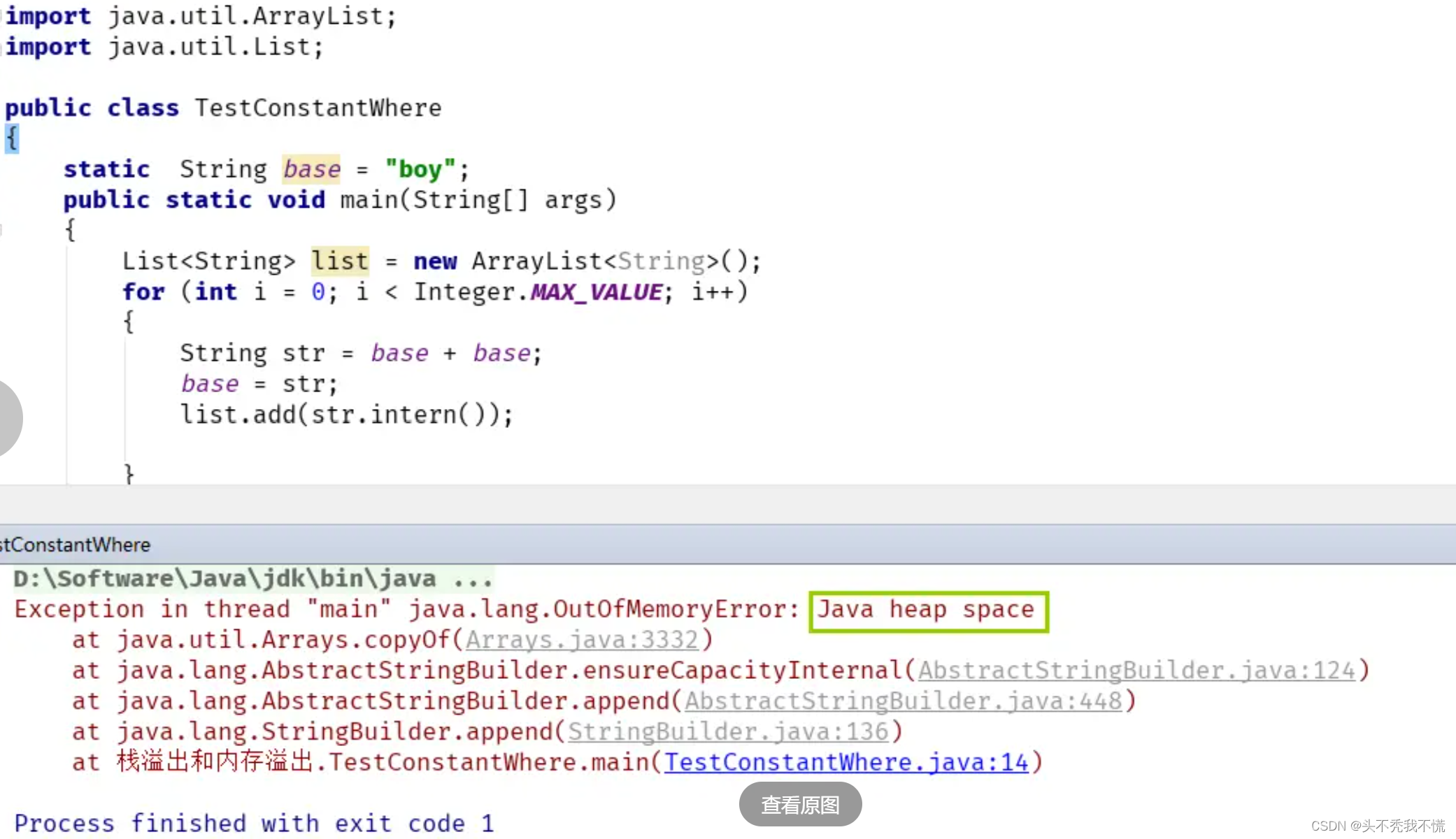Viewport: 1456px width, 839px height.
Task: Click the MAX_VALUE constant in for loop
Action: (596, 292)
